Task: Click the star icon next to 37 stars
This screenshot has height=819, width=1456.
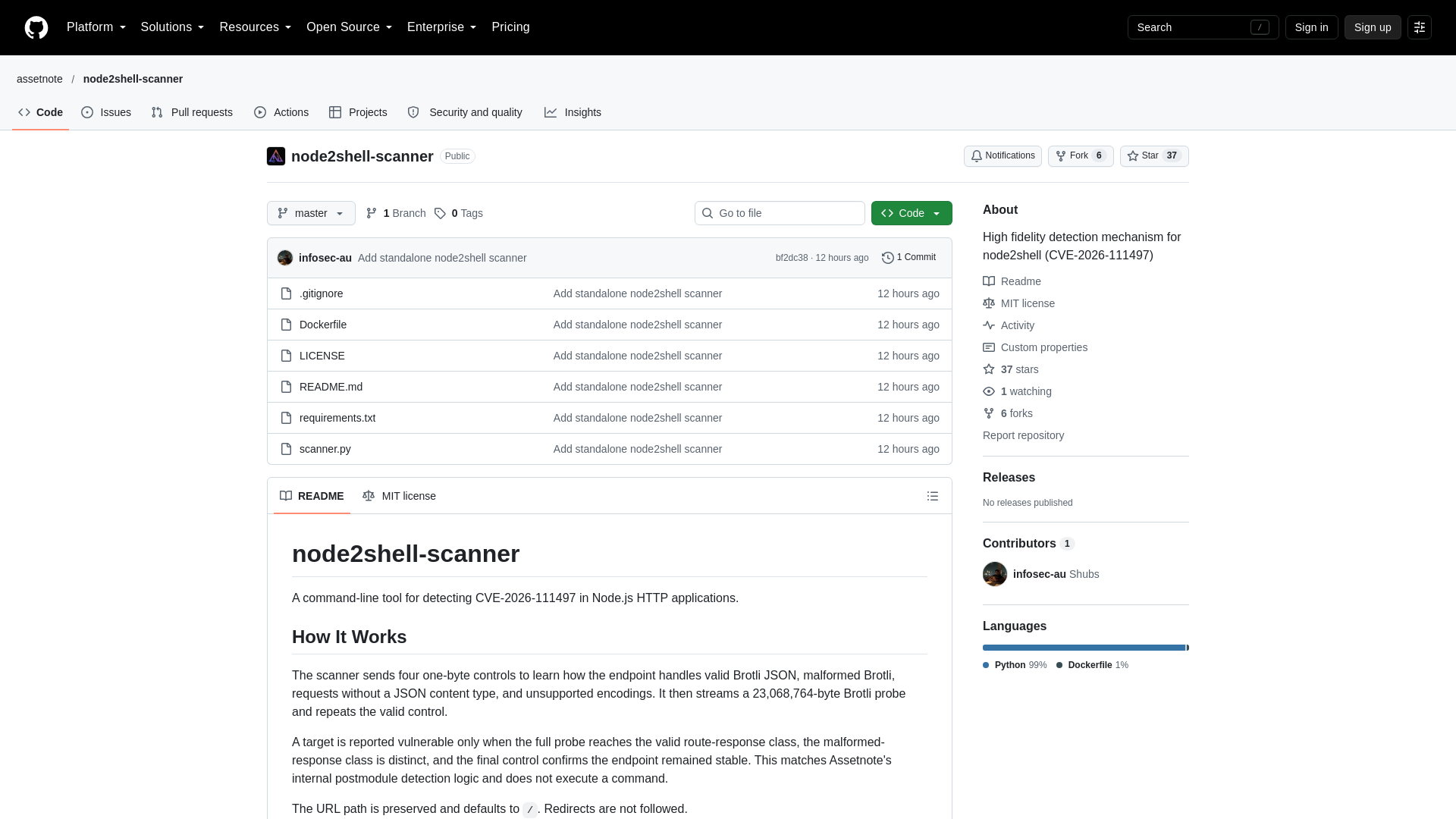Action: (989, 369)
